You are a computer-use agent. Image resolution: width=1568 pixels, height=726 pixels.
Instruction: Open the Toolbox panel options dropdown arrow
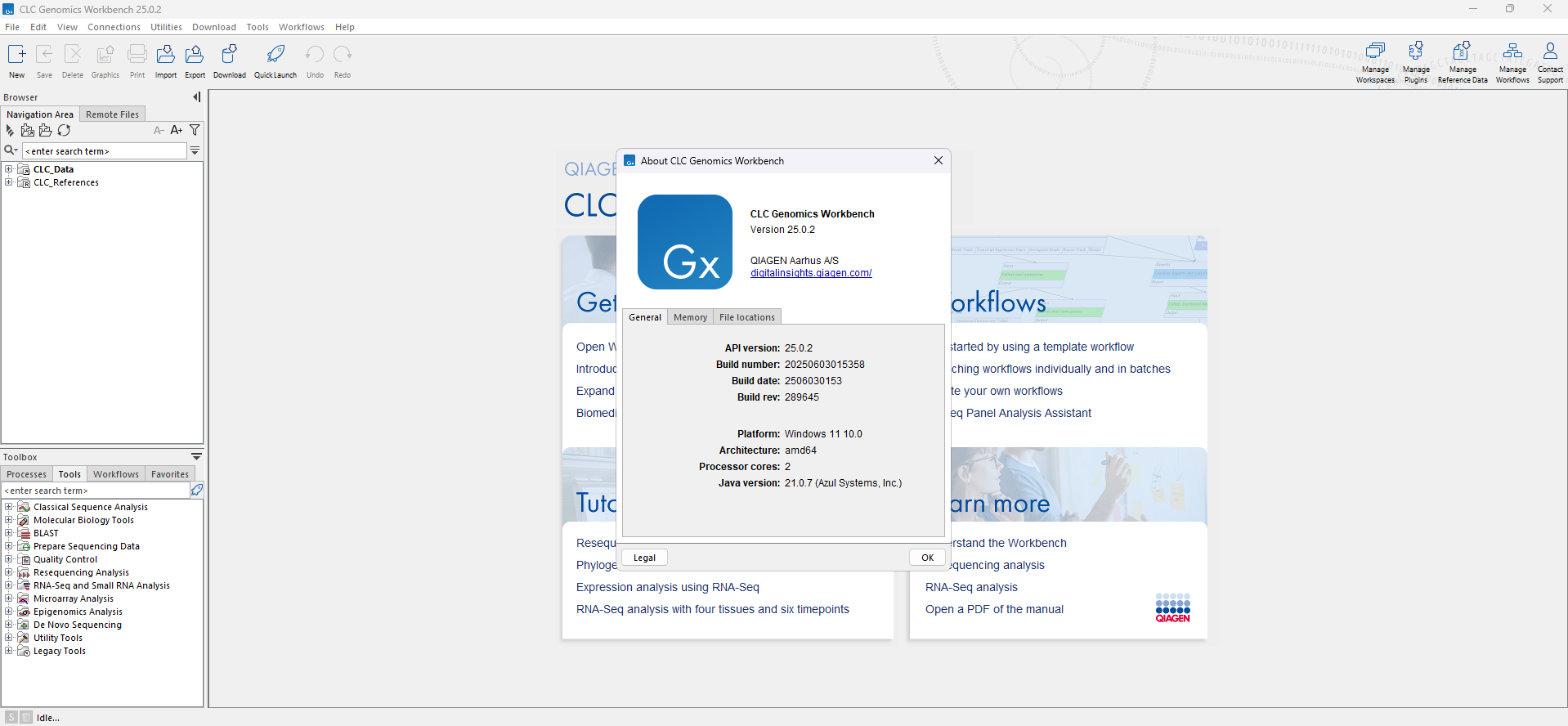point(196,457)
